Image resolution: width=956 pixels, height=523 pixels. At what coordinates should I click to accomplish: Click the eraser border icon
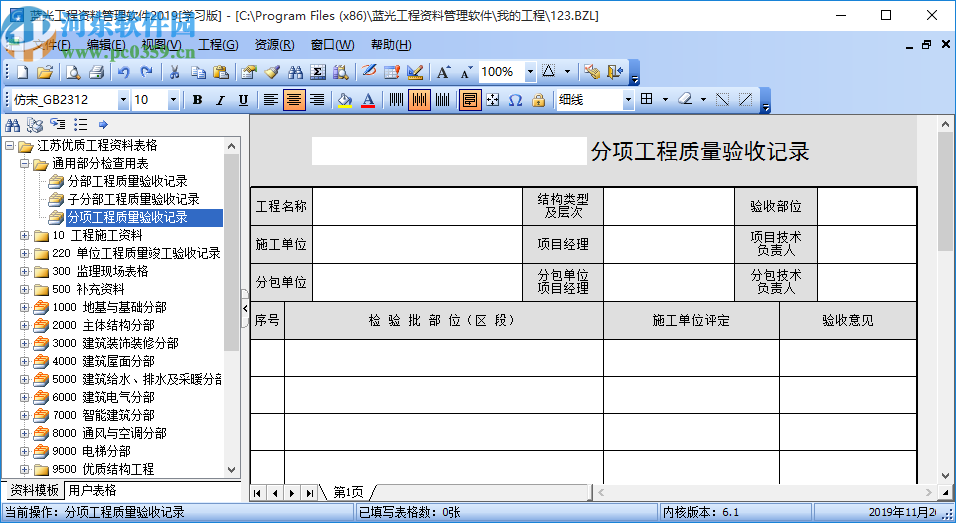tap(685, 99)
